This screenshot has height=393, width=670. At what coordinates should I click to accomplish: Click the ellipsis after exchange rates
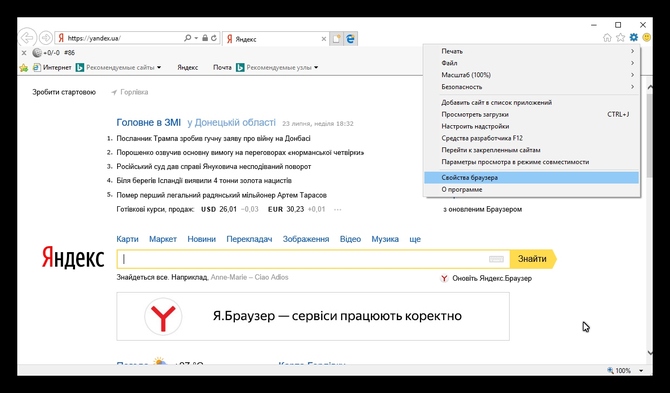(338, 210)
